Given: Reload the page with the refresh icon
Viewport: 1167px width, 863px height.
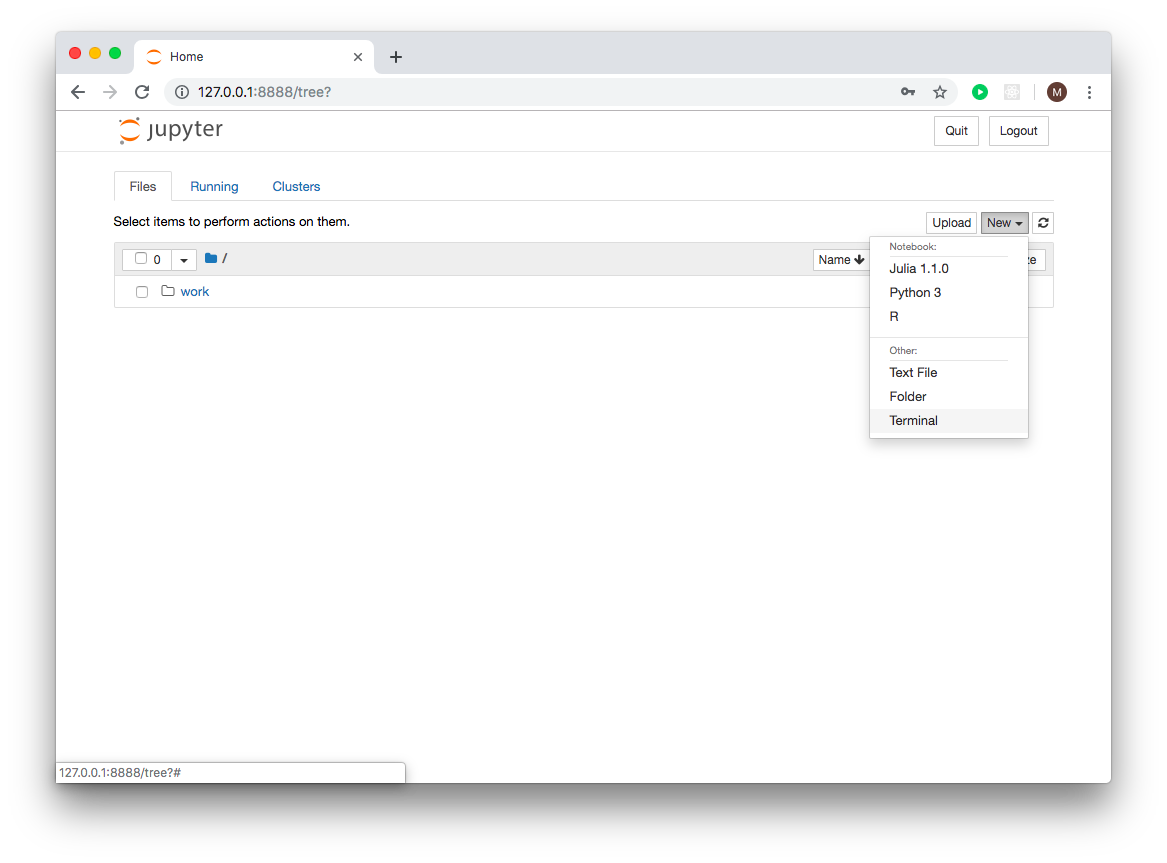Looking at the screenshot, I should (x=142, y=92).
